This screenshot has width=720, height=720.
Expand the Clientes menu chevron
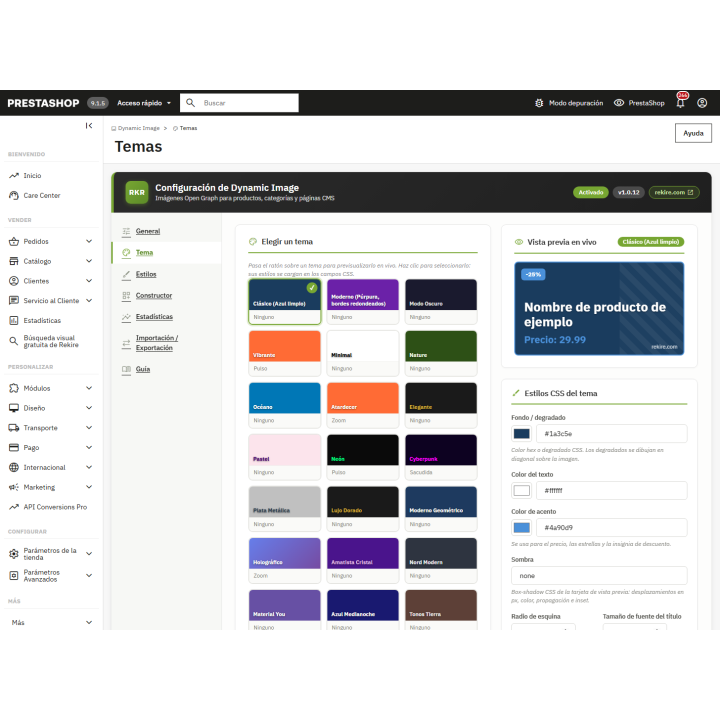(89, 281)
